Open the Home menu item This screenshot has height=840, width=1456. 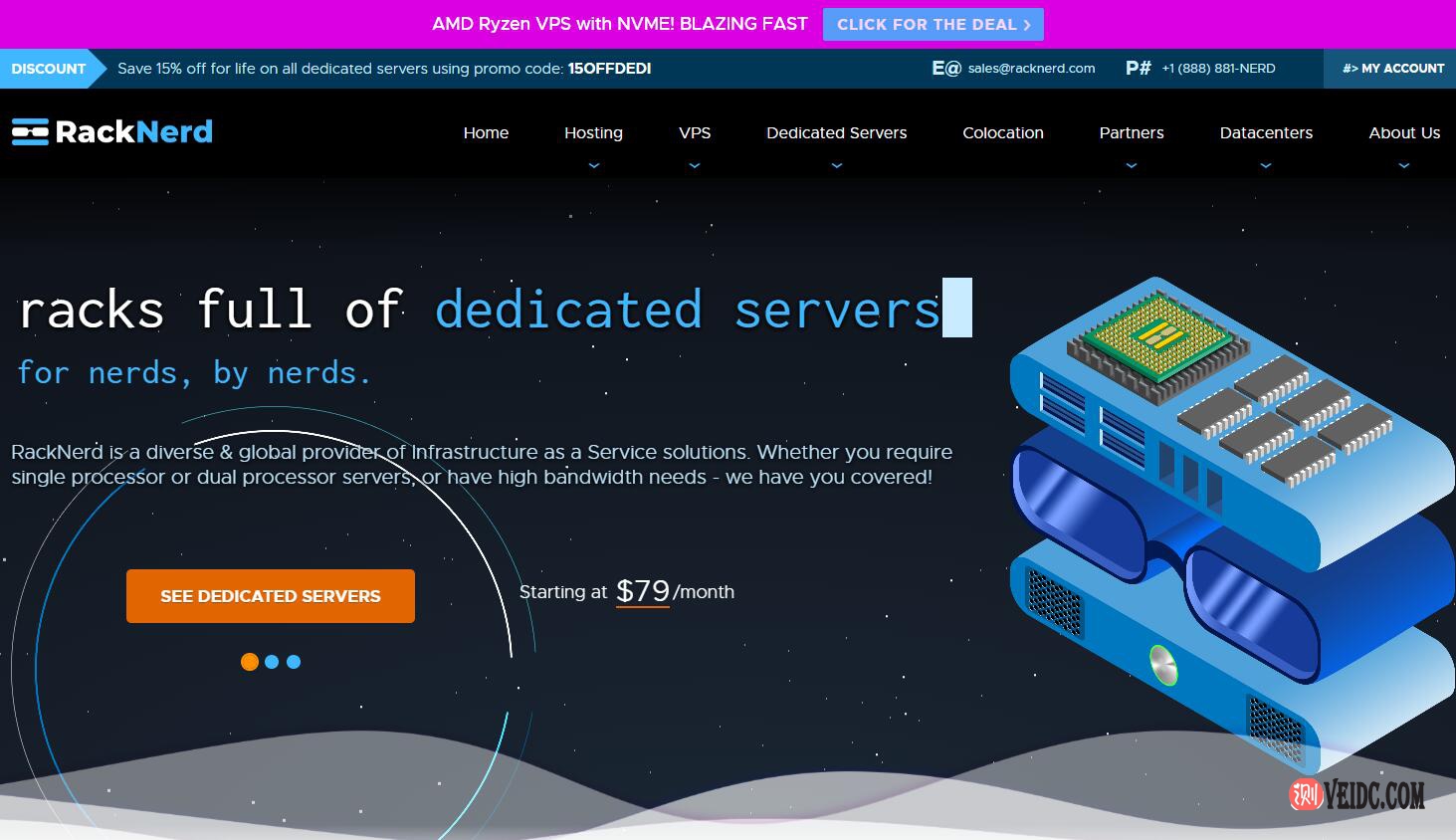(486, 132)
